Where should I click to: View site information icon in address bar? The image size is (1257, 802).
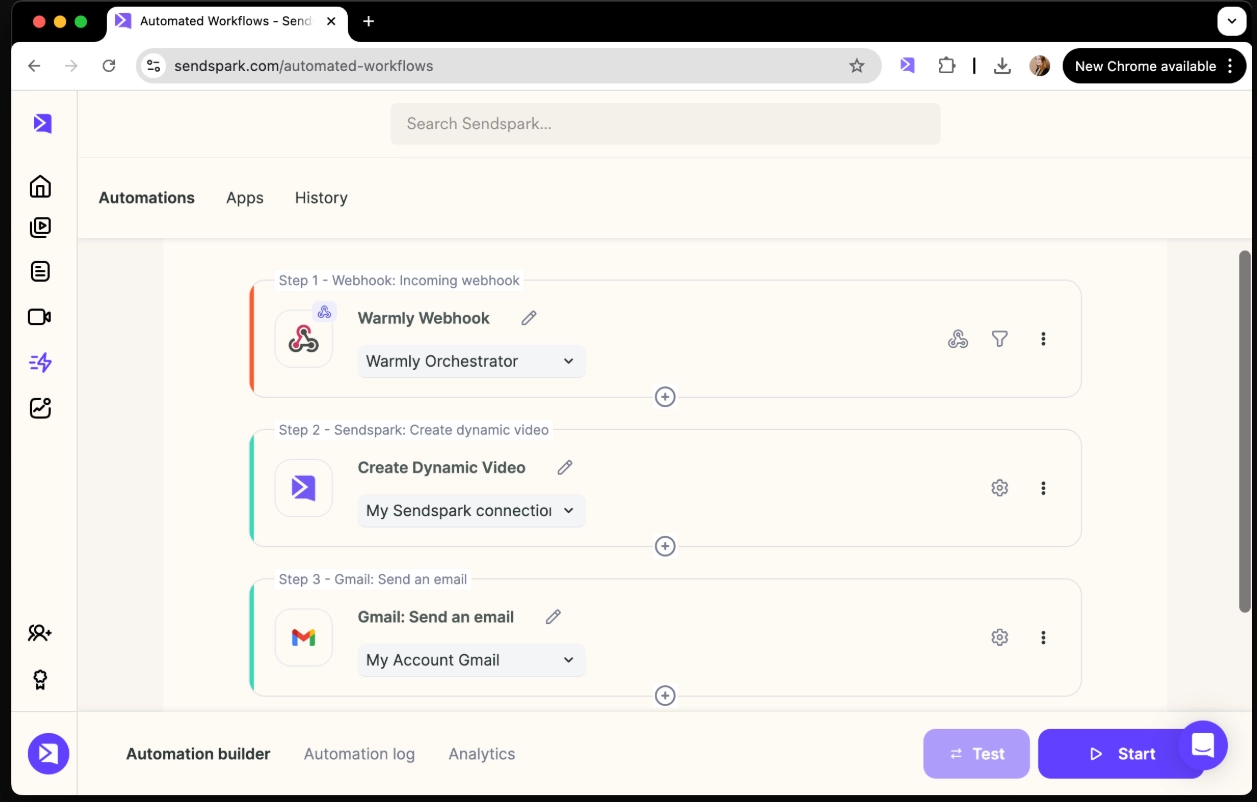pos(153,66)
